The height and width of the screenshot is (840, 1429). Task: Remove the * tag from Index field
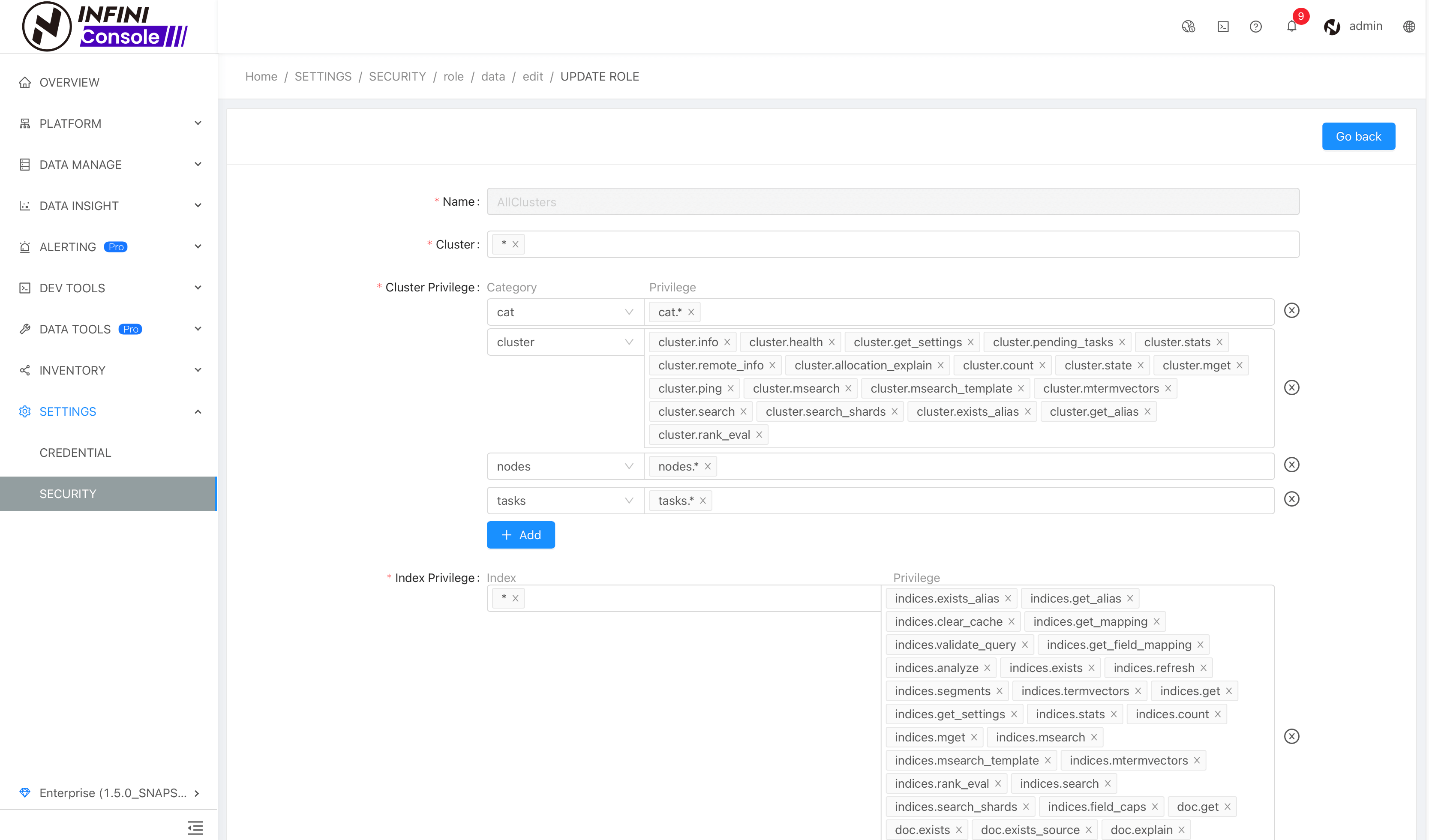[x=515, y=598]
